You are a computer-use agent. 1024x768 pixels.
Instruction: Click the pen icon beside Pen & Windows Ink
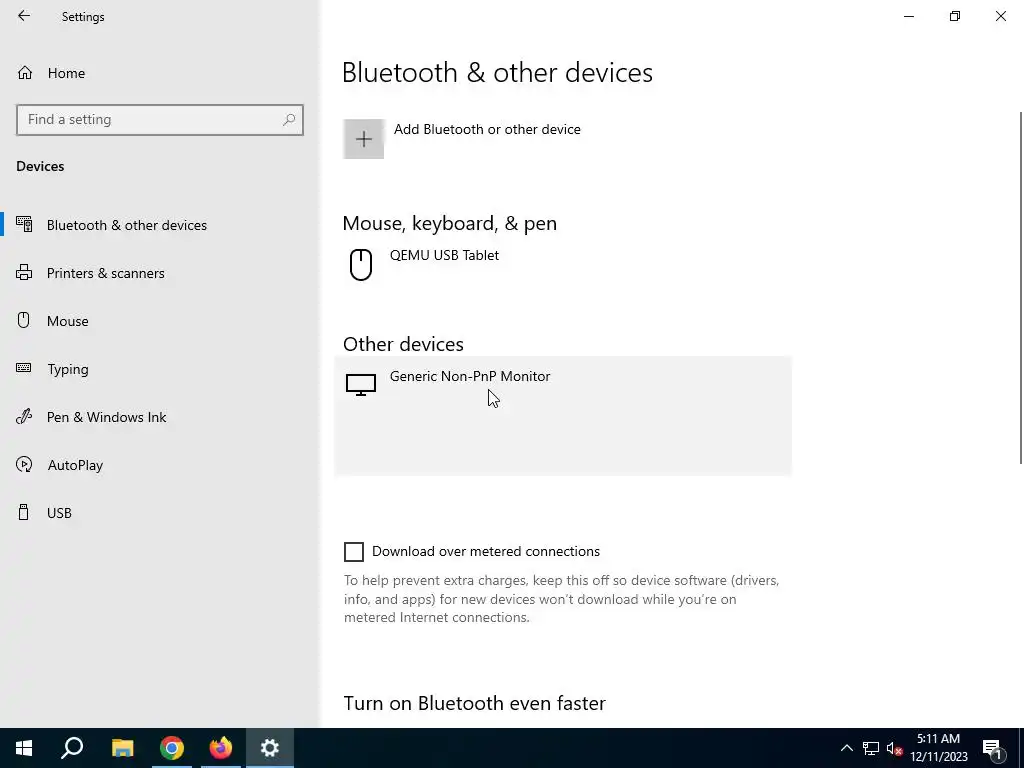pyautogui.click(x=24, y=416)
